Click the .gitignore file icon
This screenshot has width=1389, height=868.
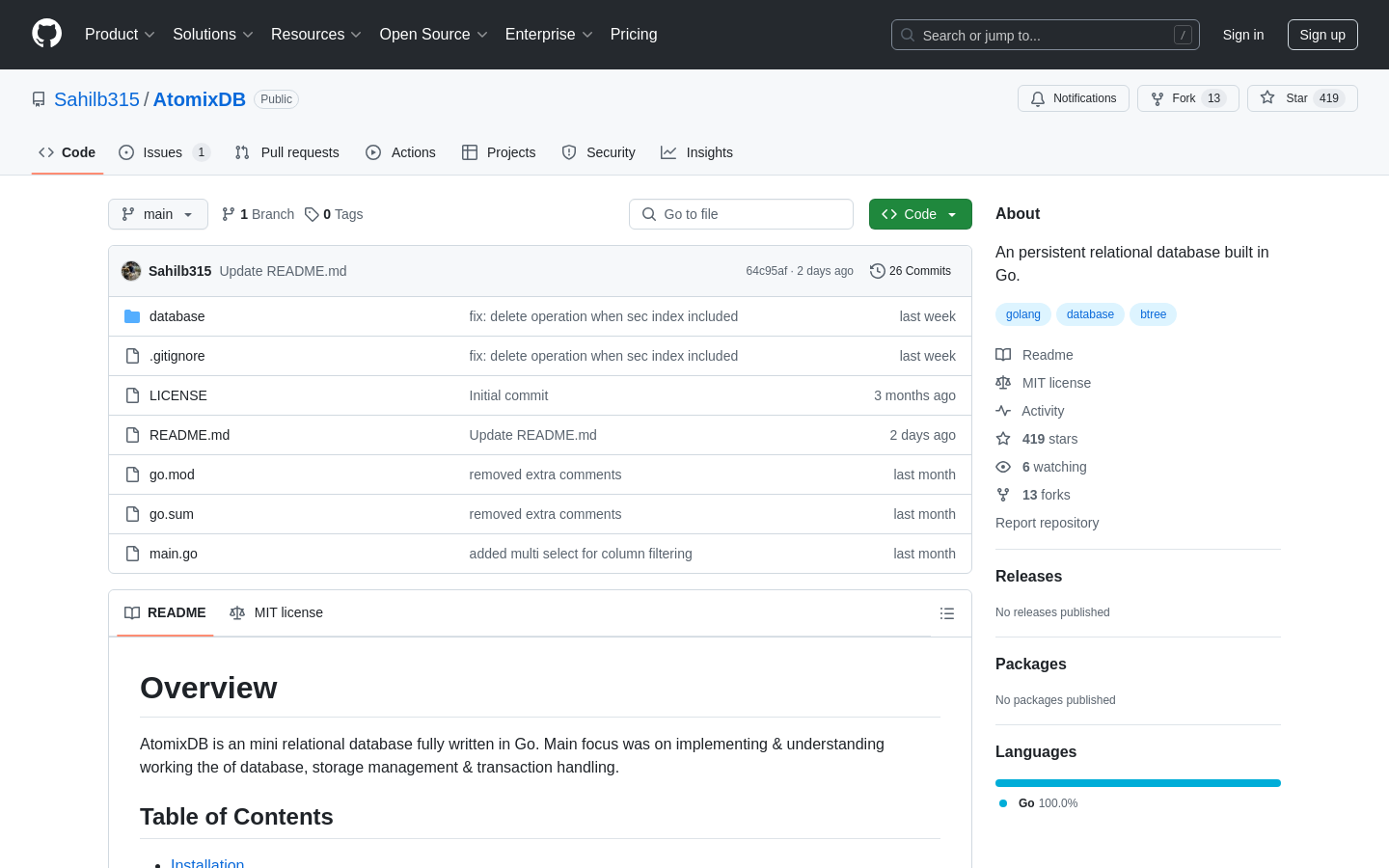point(132,356)
